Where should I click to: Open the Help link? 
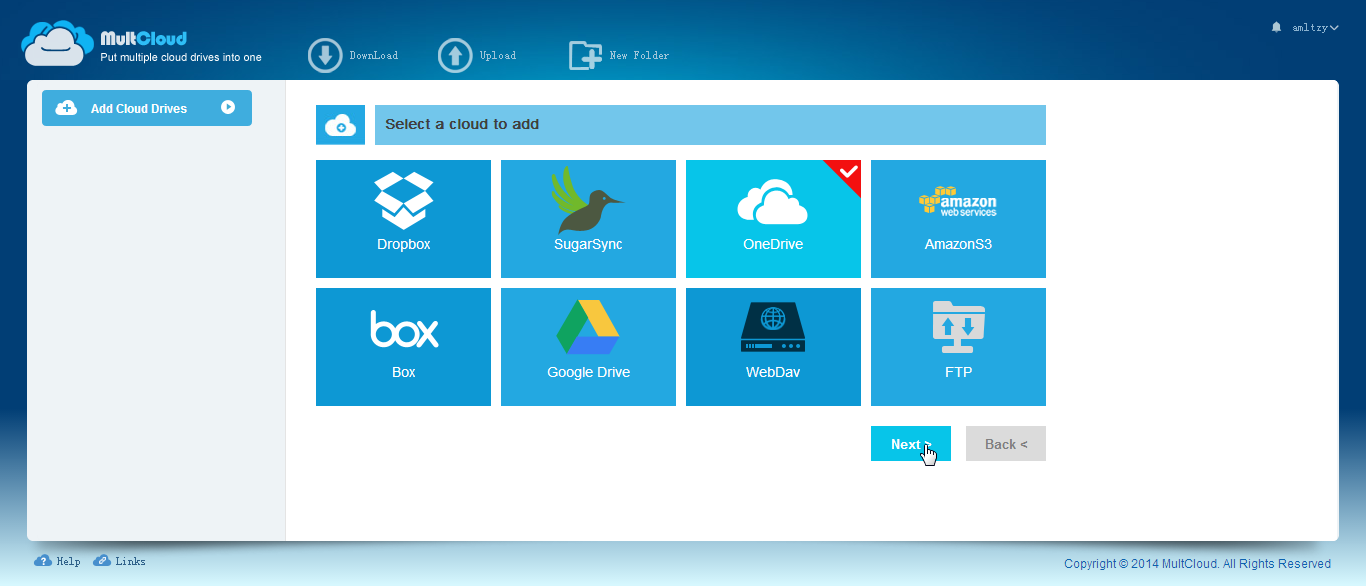coord(57,561)
